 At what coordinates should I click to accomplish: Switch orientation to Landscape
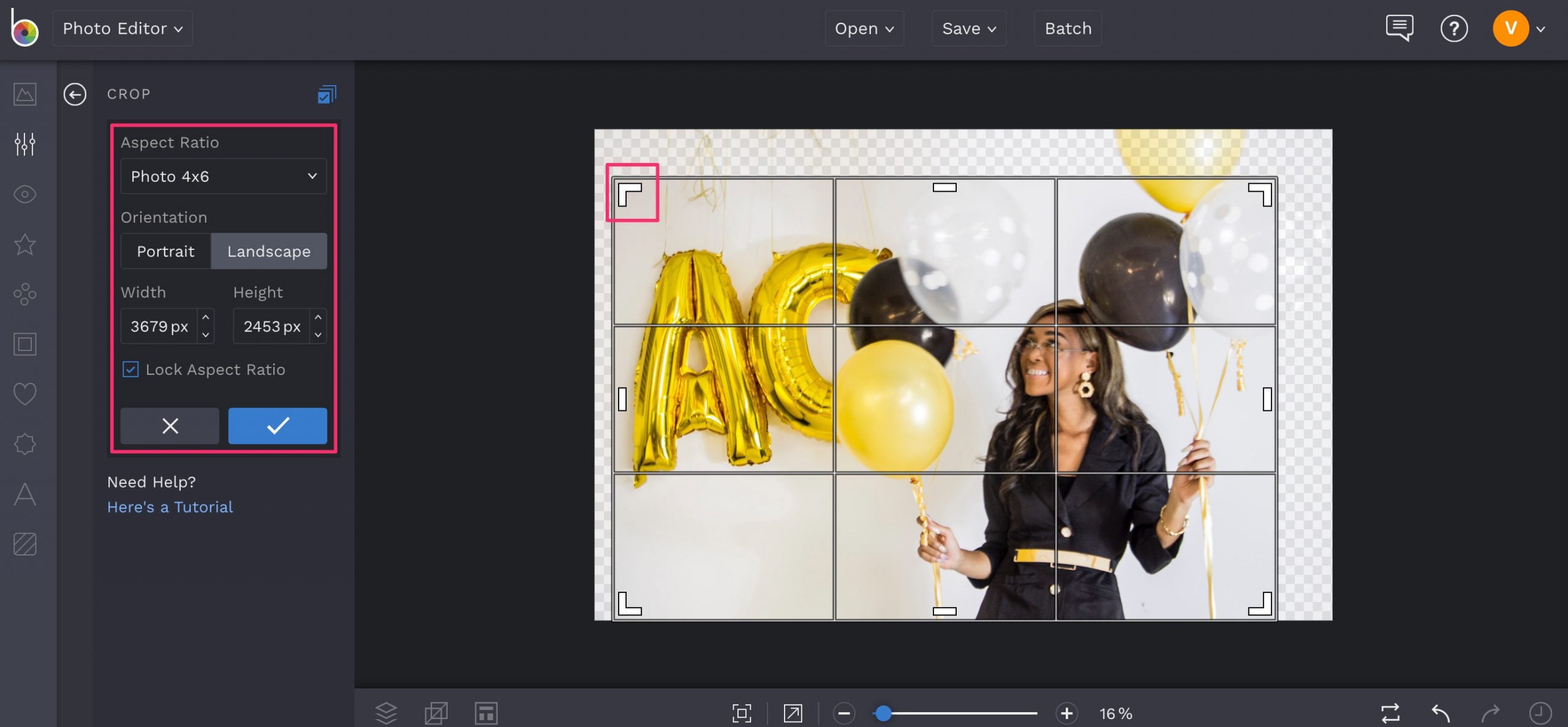268,251
